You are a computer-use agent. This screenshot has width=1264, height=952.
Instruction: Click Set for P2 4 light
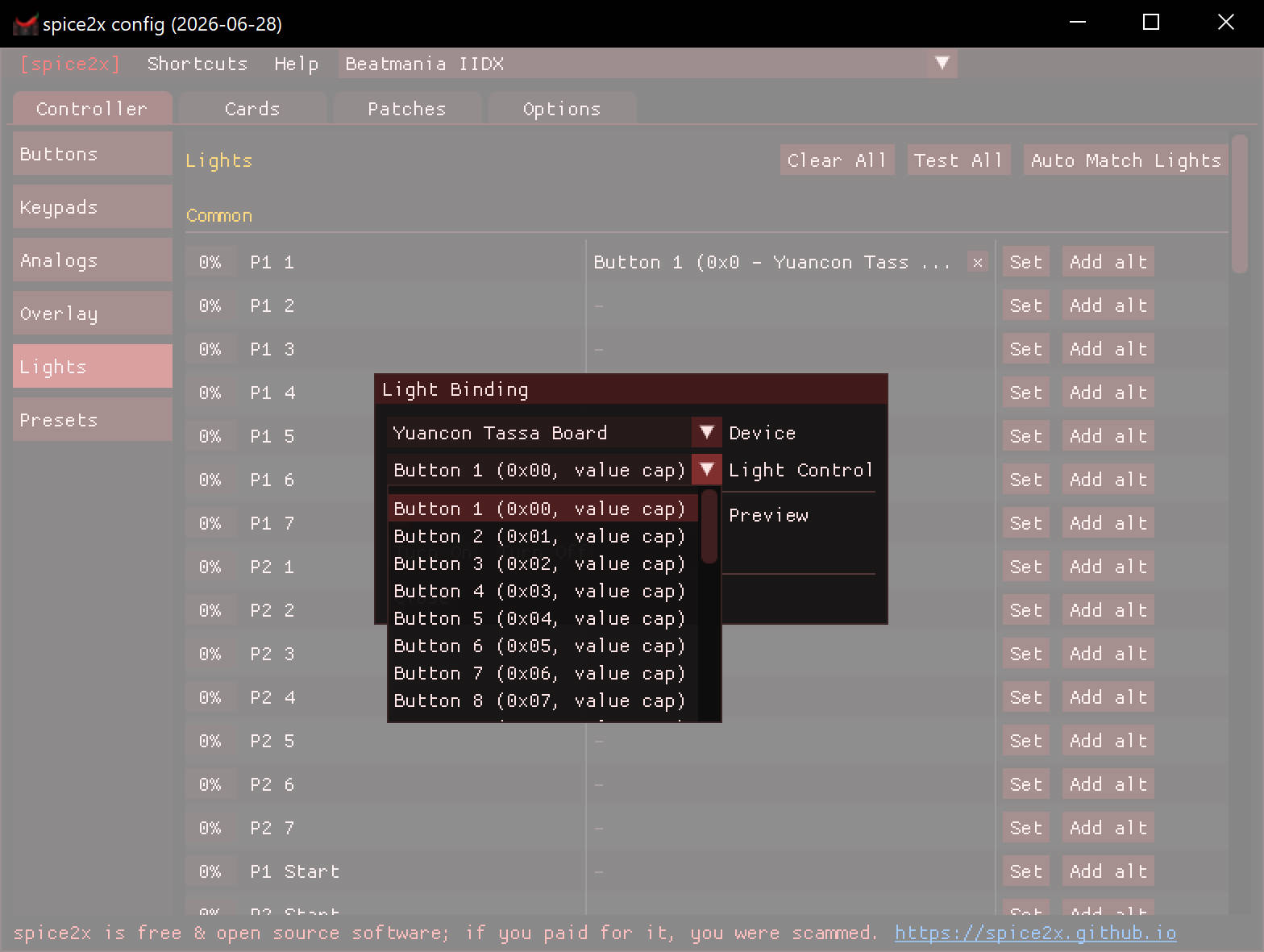pos(1026,697)
